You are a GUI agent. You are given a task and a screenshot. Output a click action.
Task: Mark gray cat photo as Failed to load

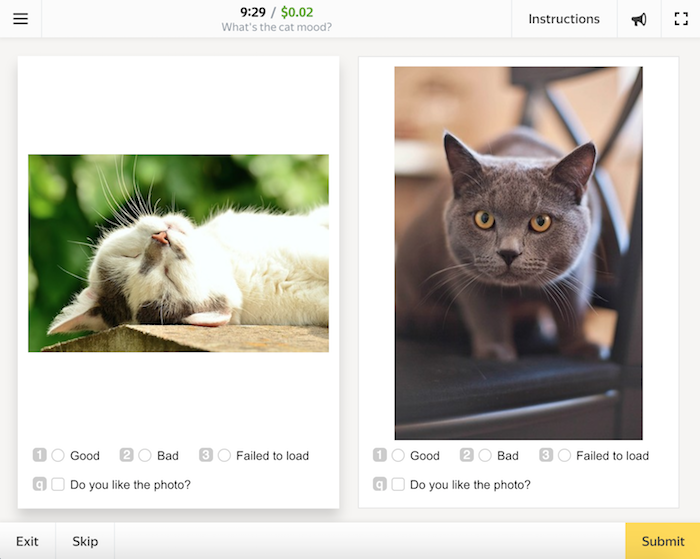point(564,455)
